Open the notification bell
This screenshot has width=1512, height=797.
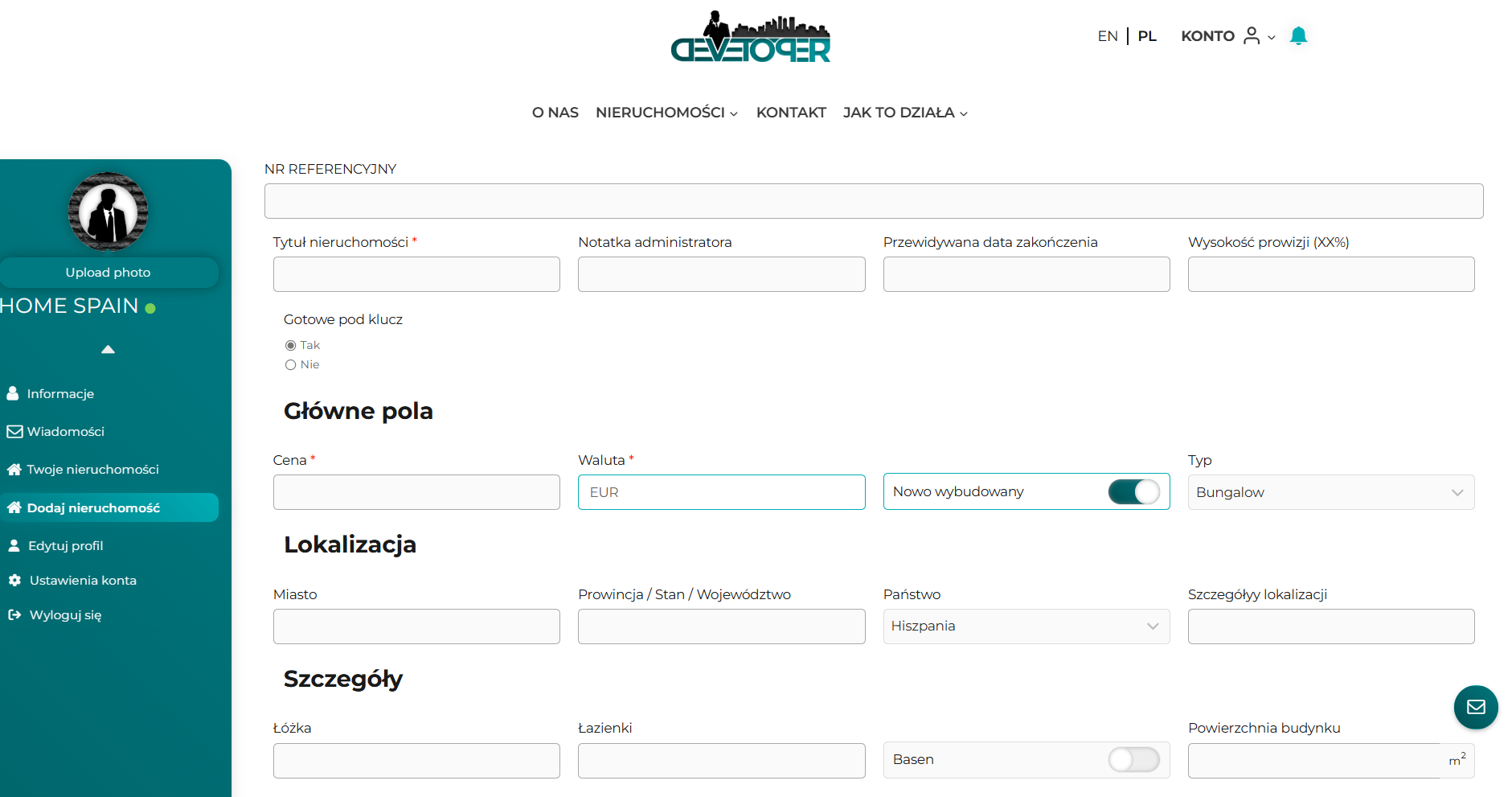[x=1298, y=36]
